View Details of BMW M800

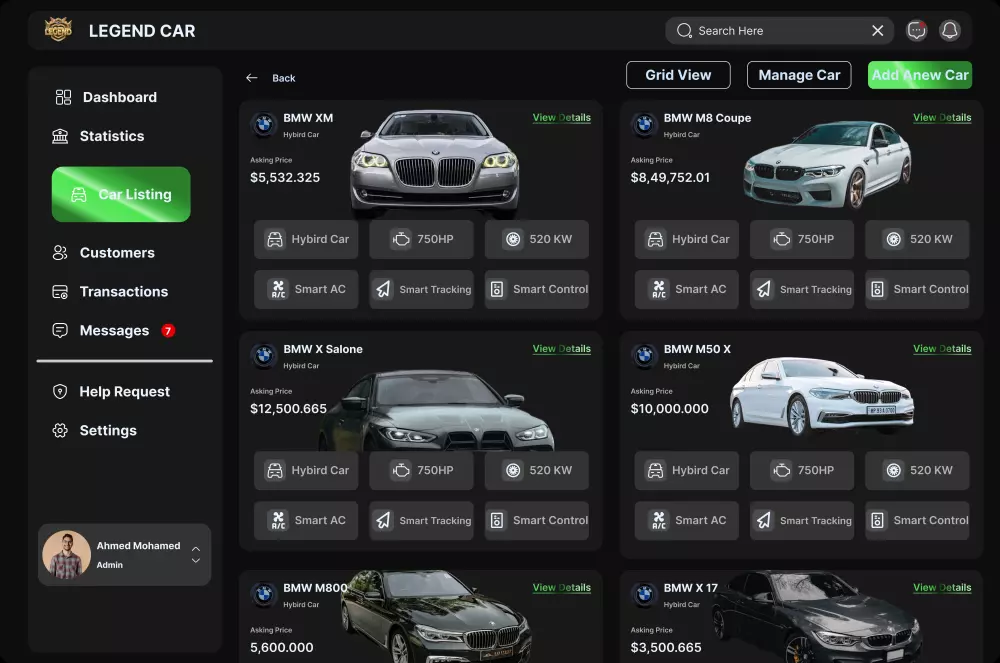click(x=562, y=588)
